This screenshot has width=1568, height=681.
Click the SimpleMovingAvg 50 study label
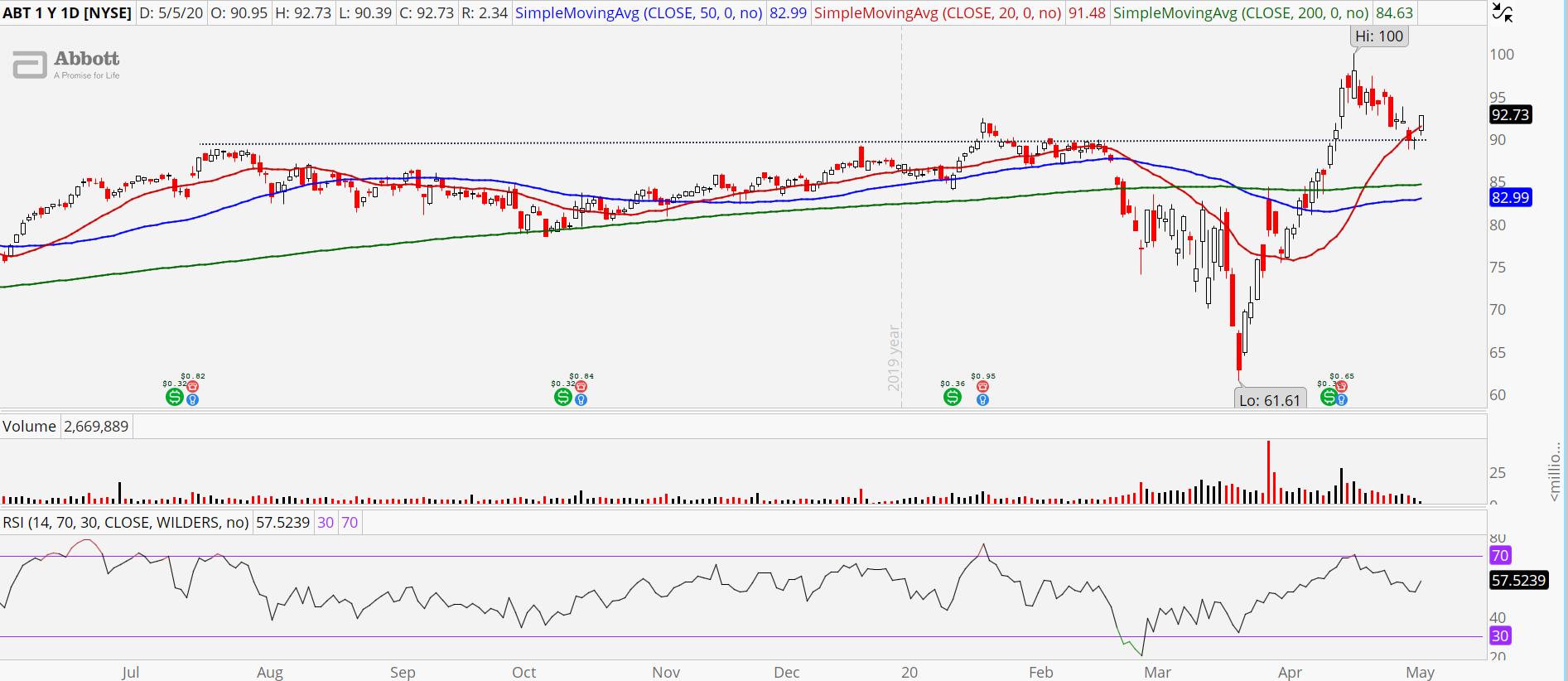click(x=639, y=12)
